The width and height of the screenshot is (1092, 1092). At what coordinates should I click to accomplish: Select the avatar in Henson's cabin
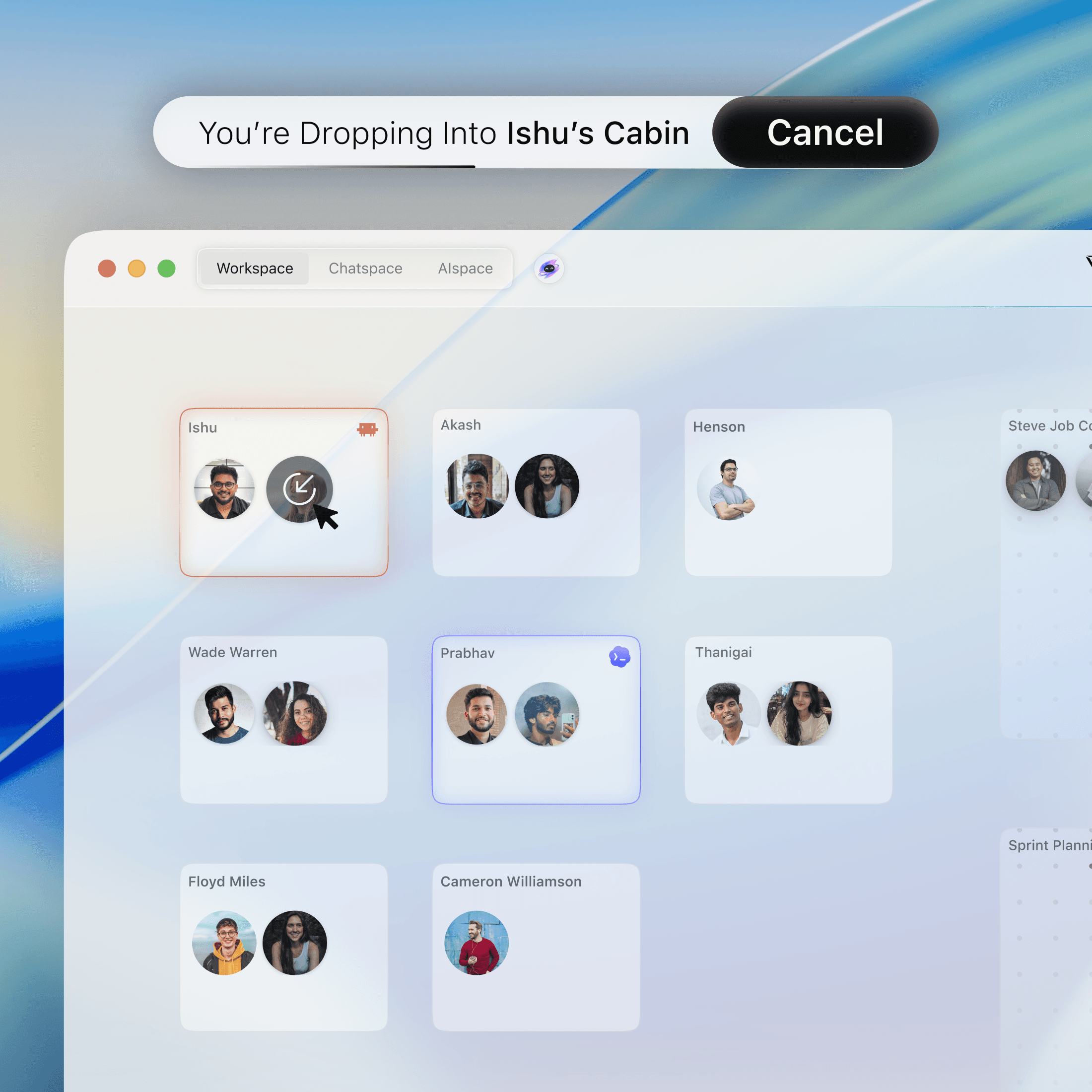pos(729,488)
